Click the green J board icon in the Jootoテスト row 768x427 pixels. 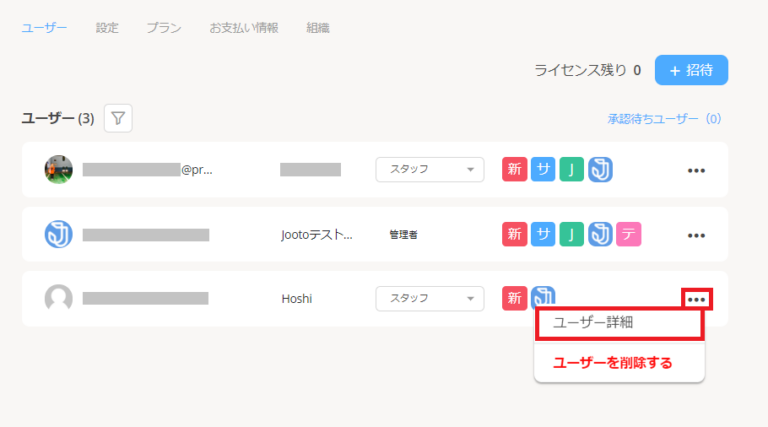[571, 234]
